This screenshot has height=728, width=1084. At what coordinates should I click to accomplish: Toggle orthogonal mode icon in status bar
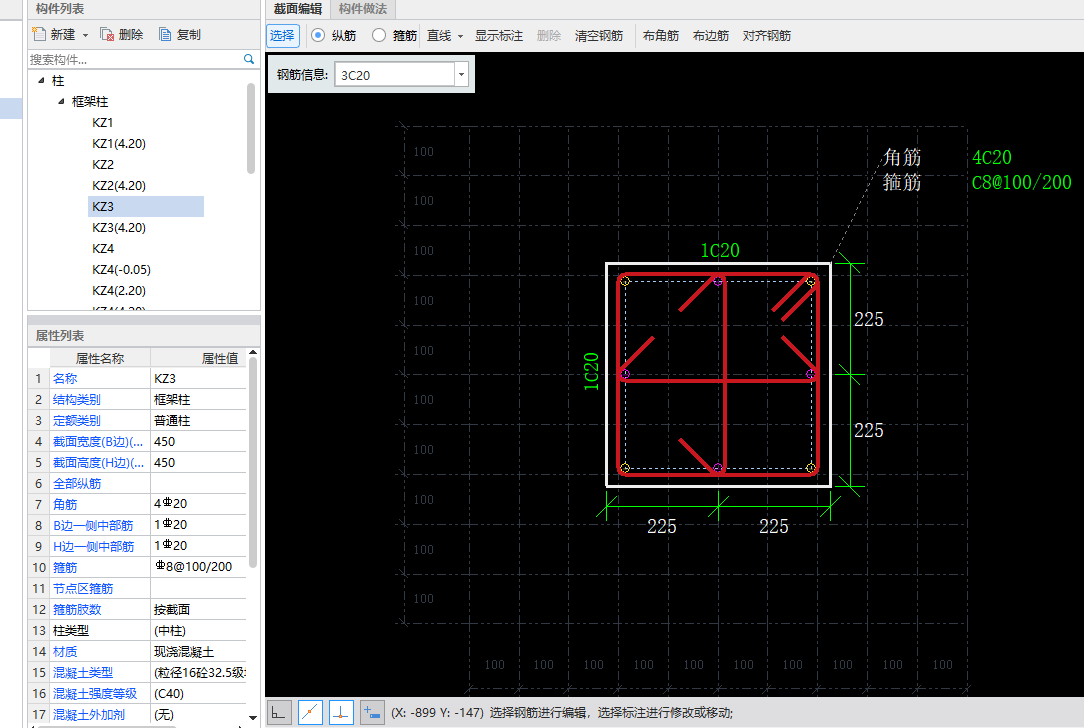coord(279,712)
